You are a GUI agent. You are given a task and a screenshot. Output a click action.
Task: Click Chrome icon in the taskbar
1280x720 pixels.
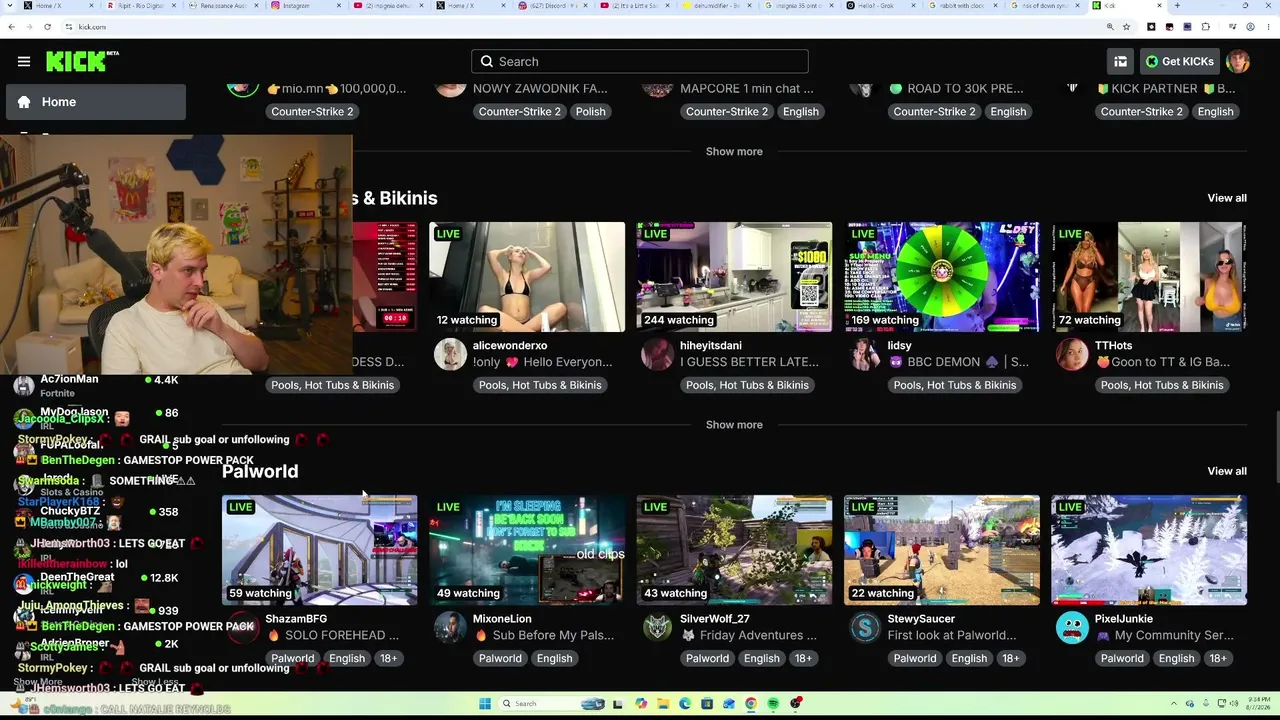click(x=751, y=704)
